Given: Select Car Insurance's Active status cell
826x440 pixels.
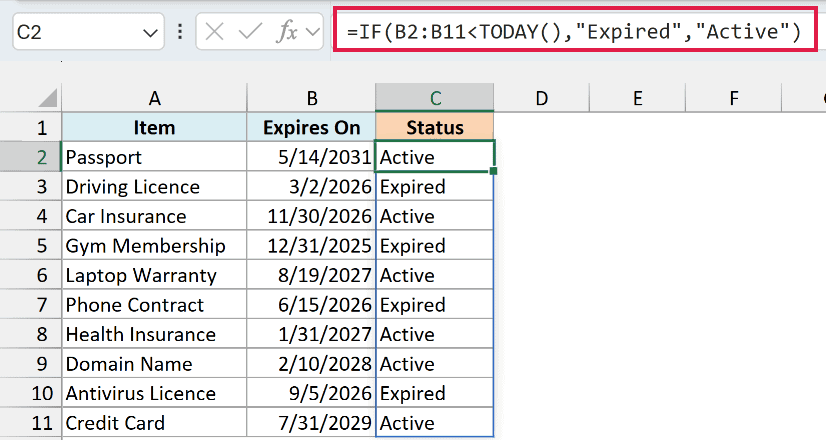Looking at the screenshot, I should tap(435, 216).
